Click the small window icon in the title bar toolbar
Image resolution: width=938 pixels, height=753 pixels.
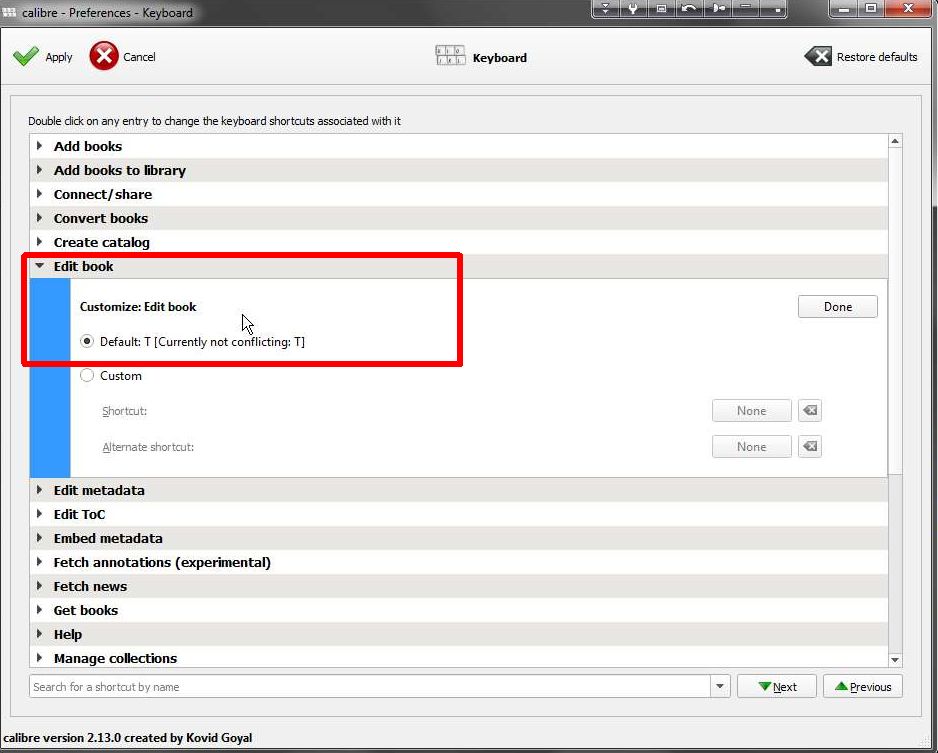(x=661, y=8)
